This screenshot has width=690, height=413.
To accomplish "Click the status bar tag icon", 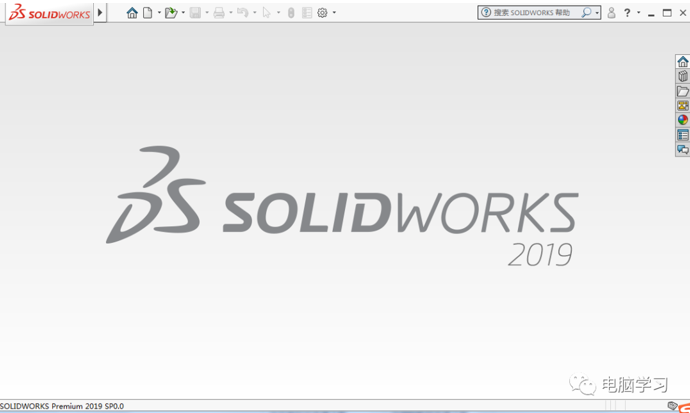I will (672, 406).
